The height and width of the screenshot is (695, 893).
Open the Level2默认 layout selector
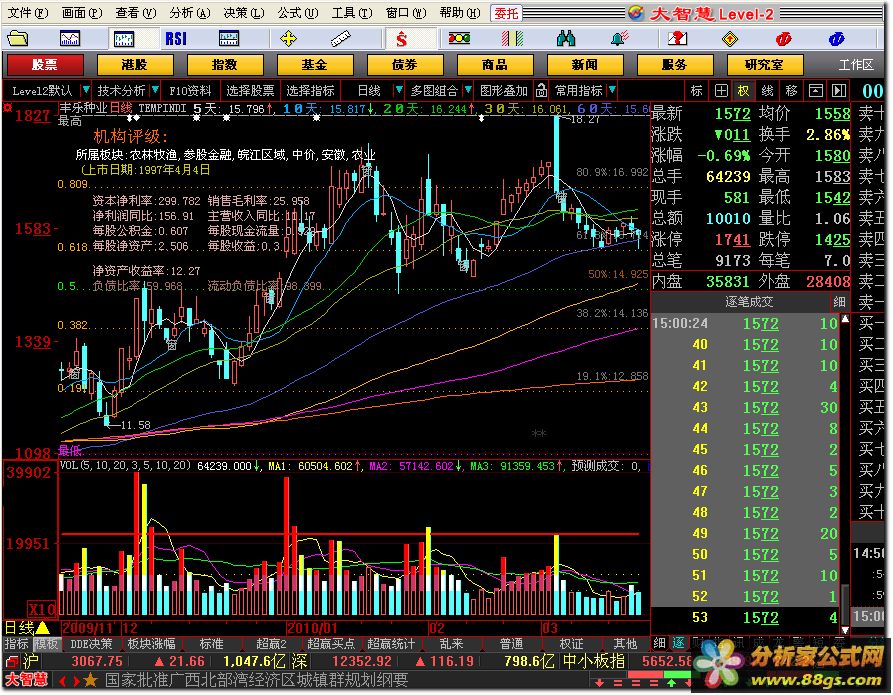pyautogui.click(x=42, y=91)
